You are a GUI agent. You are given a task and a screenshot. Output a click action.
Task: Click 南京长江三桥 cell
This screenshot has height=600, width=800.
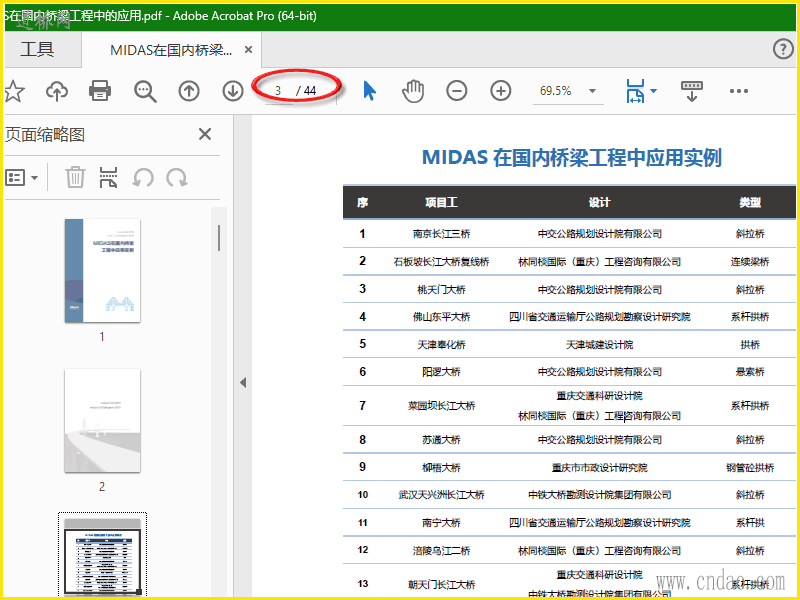[441, 234]
